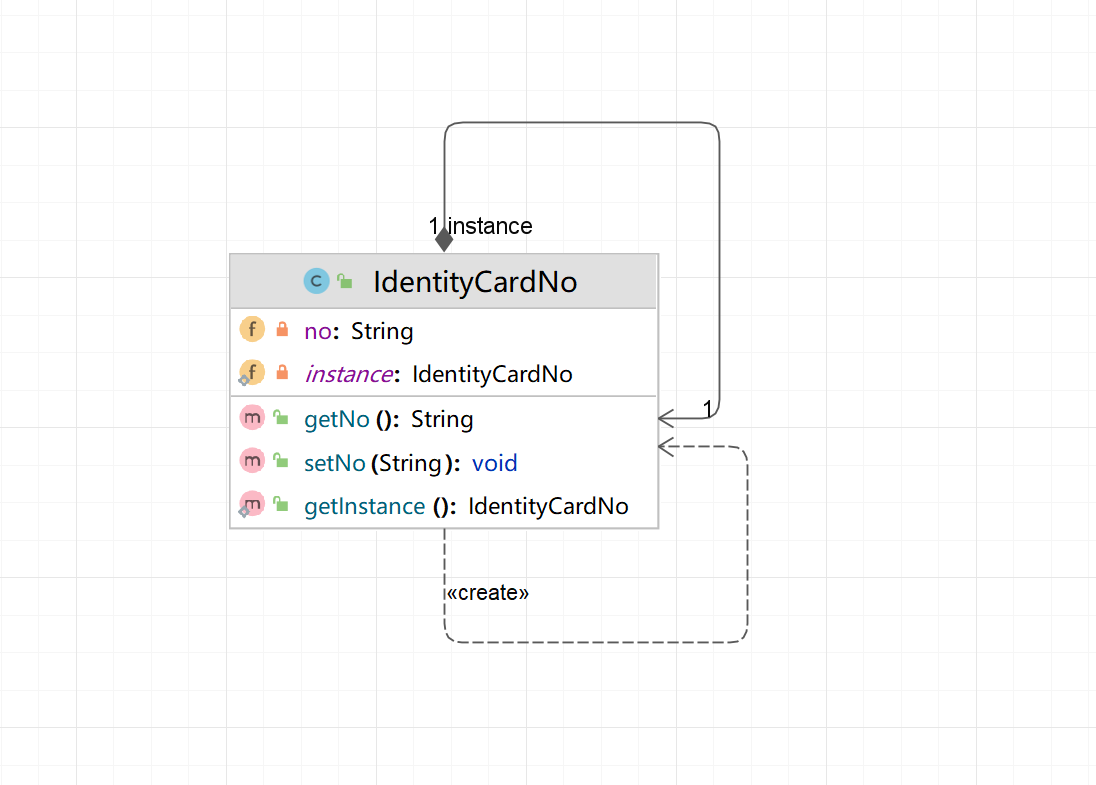The width and height of the screenshot is (1096, 785).
Task: Select the instance: IdentityCardNo field
Action: (444, 374)
